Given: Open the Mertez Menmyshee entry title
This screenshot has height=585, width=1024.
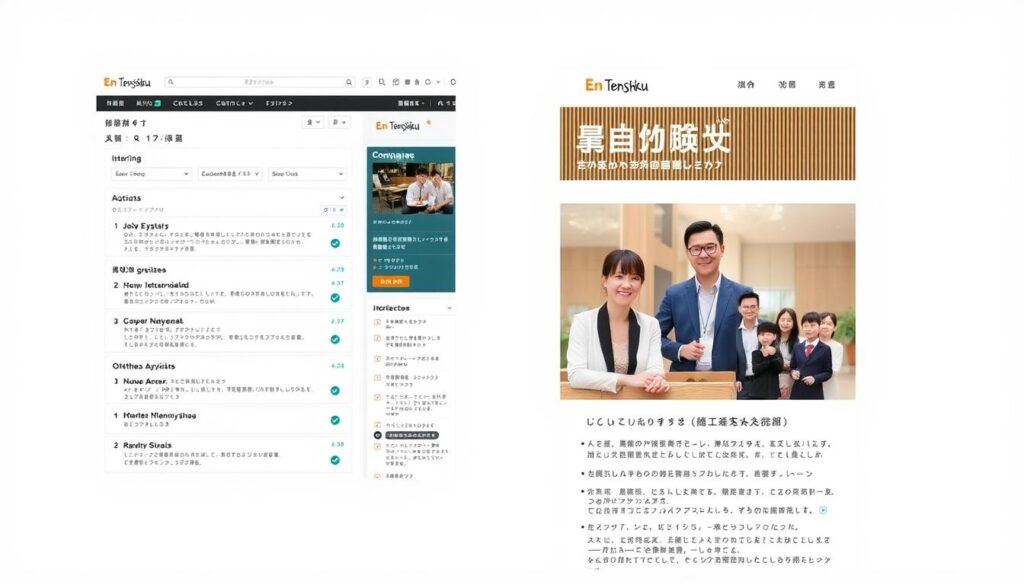Looking at the screenshot, I should tap(159, 415).
